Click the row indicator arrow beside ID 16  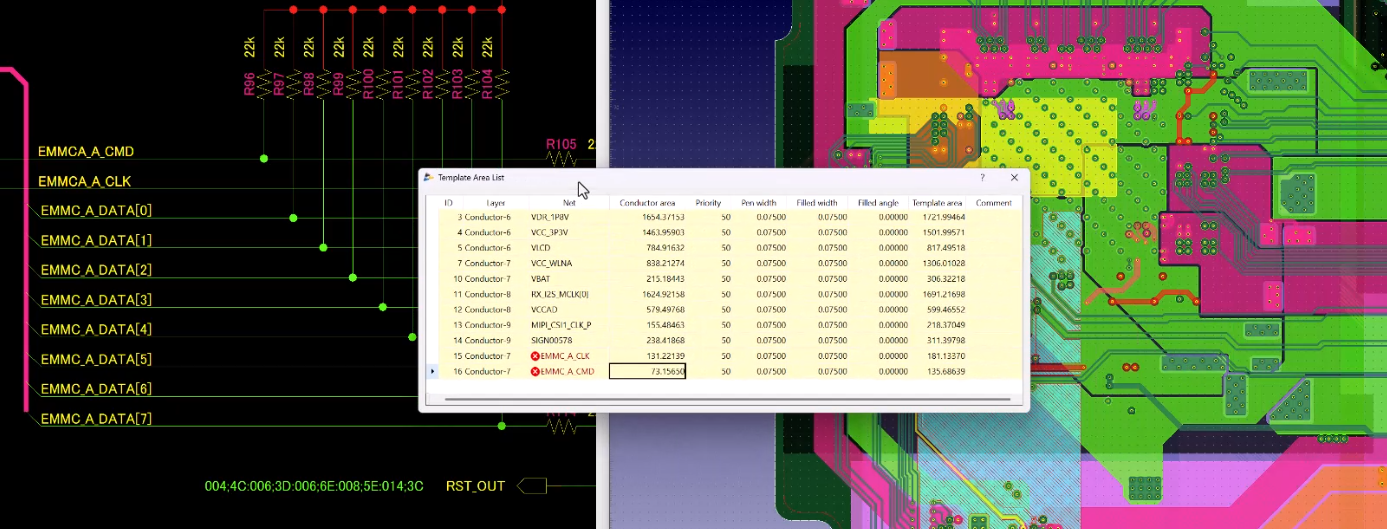[432, 372]
